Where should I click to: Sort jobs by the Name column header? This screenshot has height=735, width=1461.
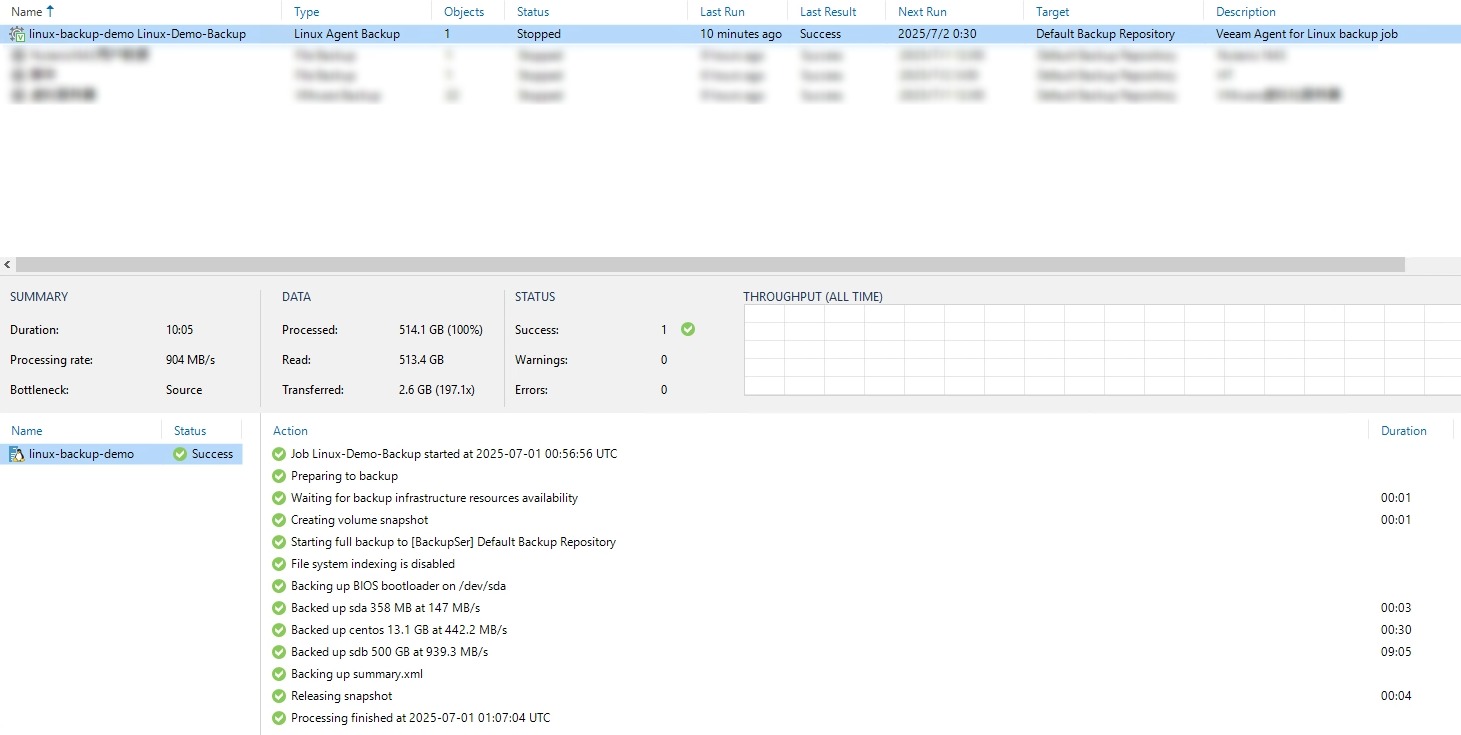point(27,12)
